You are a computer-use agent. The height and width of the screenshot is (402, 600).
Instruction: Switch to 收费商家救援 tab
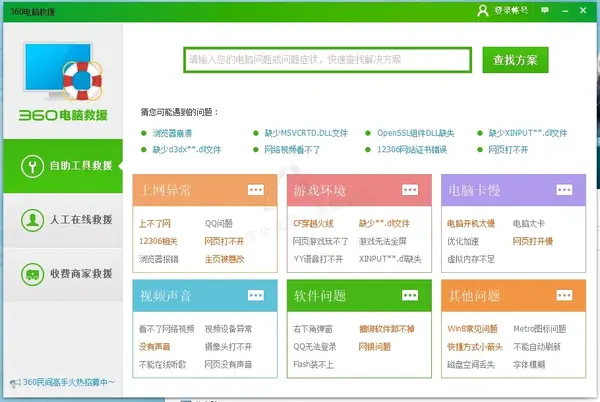(x=63, y=274)
